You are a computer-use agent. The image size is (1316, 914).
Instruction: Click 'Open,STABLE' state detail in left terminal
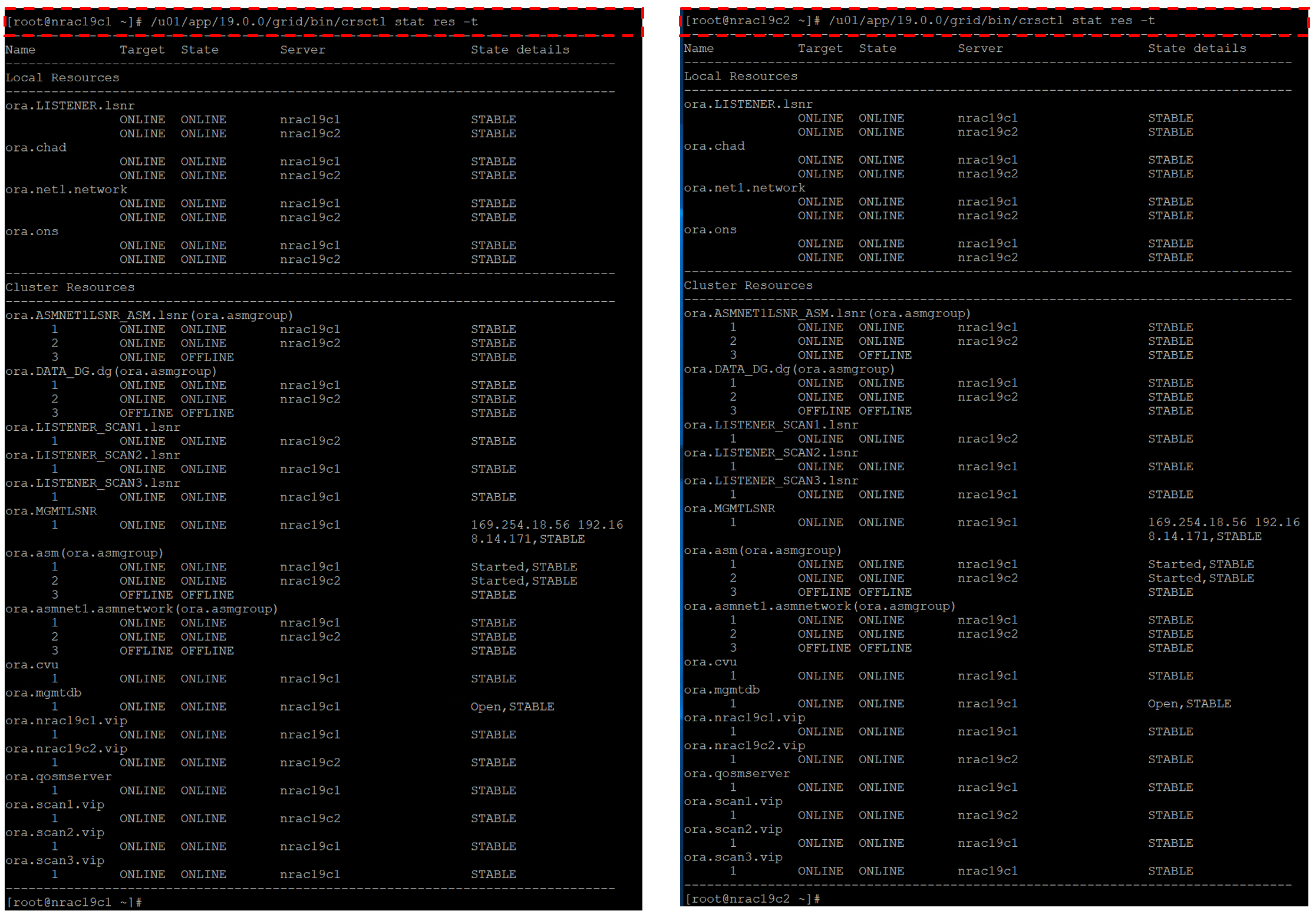[512, 707]
